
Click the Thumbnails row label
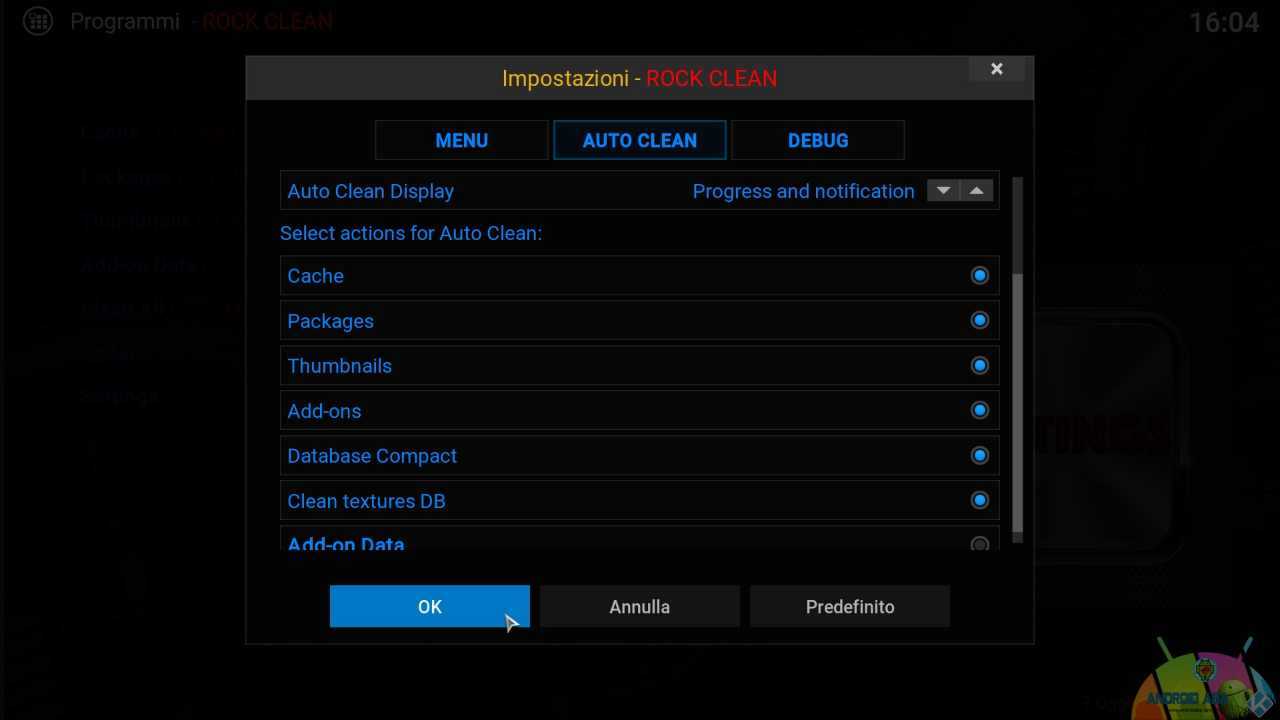point(339,366)
